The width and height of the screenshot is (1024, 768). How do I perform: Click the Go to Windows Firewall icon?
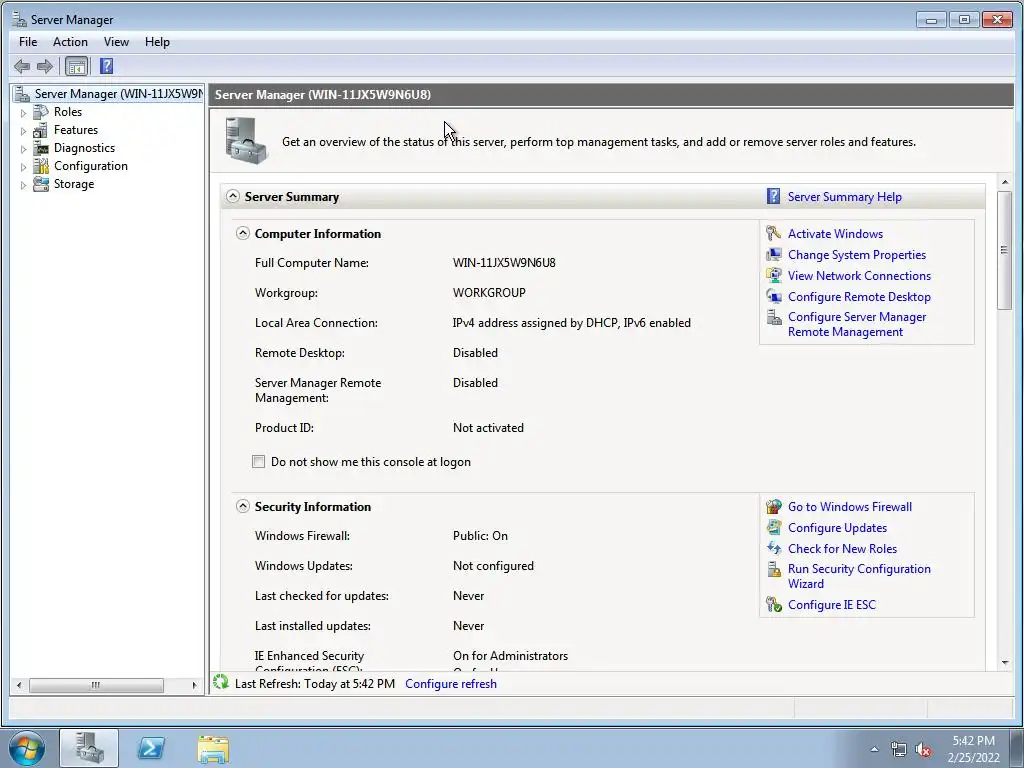coord(774,506)
